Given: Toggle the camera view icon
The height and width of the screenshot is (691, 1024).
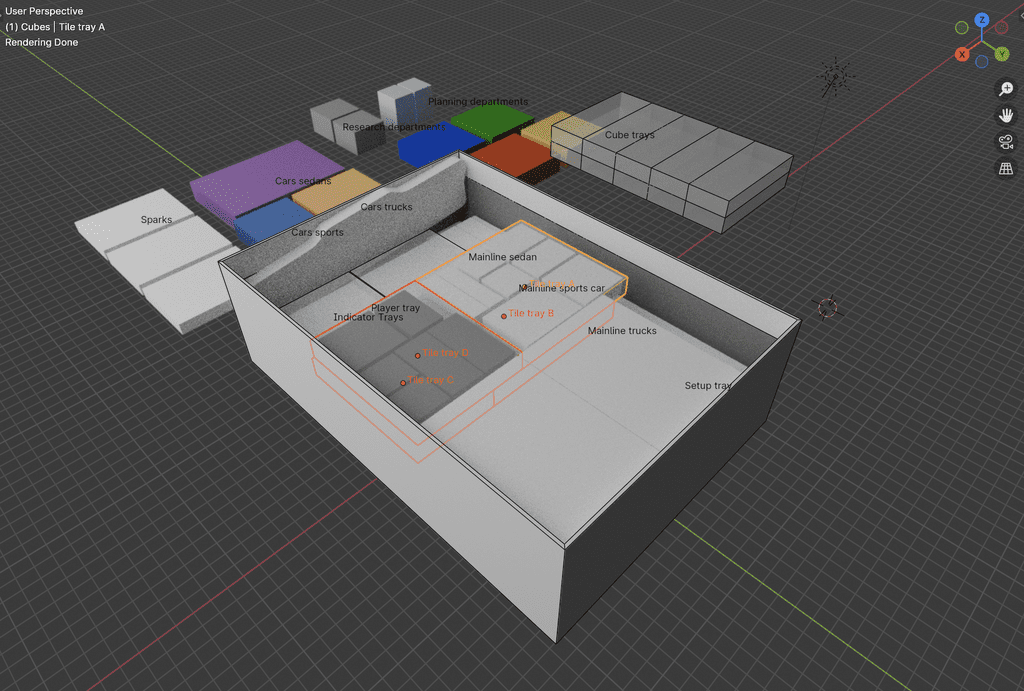Looking at the screenshot, I should coord(1006,142).
